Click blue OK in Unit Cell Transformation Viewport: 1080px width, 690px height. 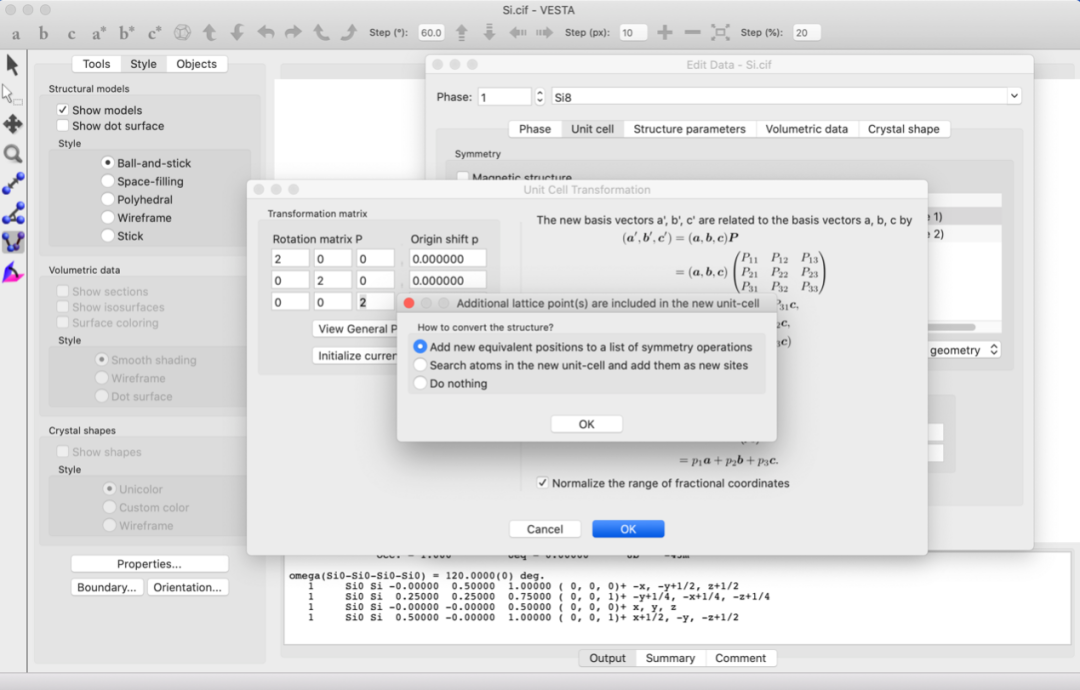pyautogui.click(x=628, y=529)
